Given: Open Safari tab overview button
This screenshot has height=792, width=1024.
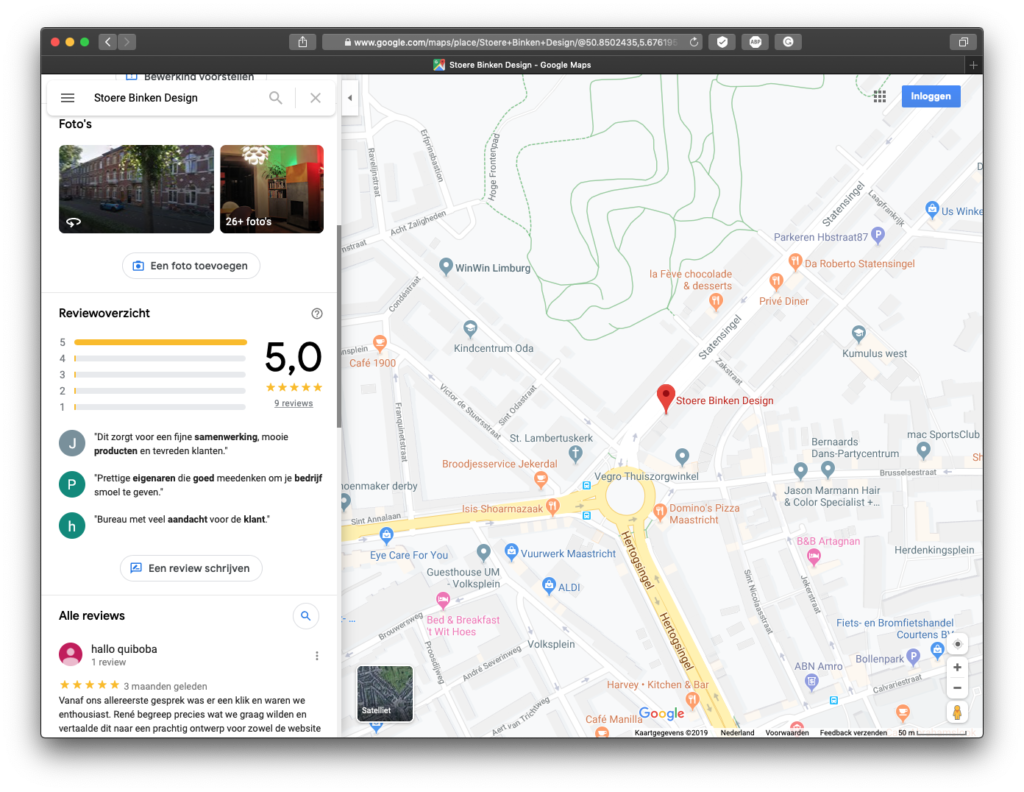Looking at the screenshot, I should tap(963, 42).
